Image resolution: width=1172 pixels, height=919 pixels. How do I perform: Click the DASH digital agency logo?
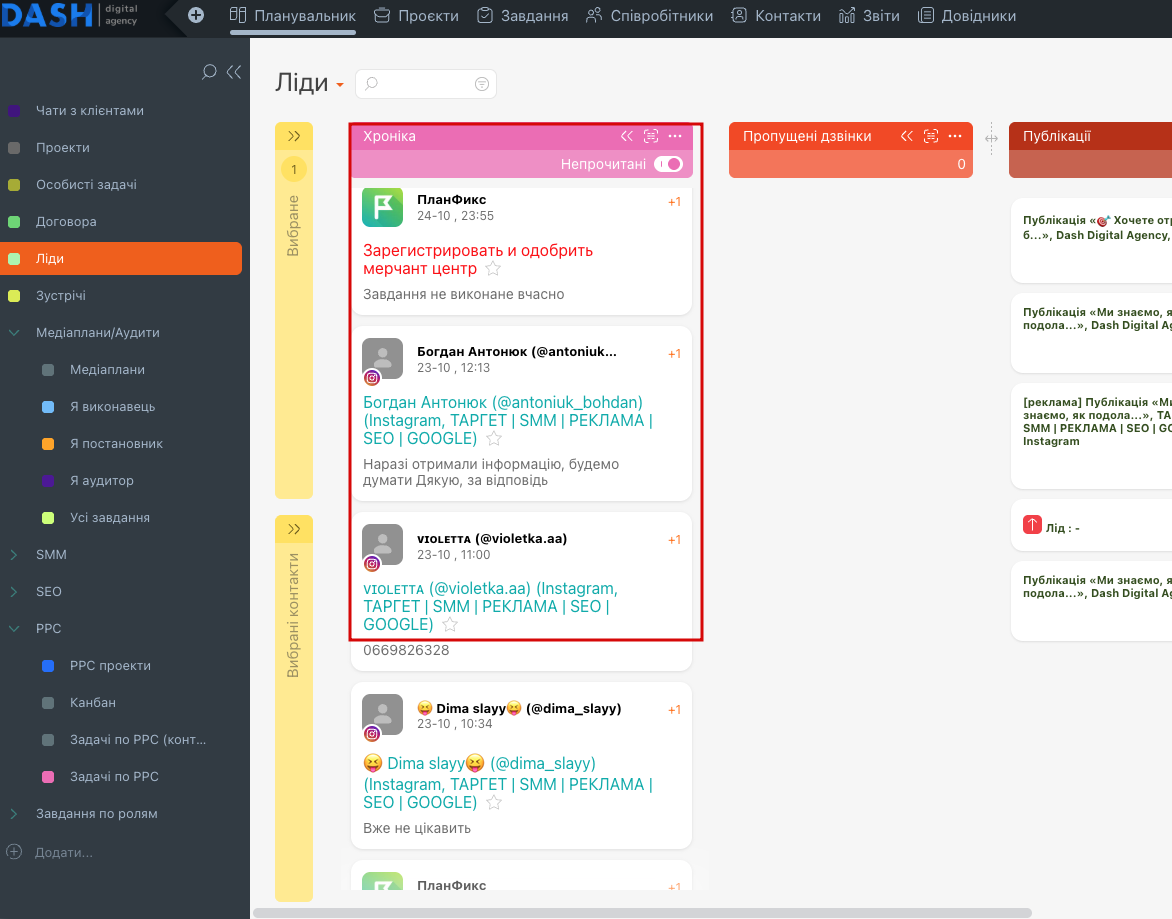pyautogui.click(x=70, y=15)
